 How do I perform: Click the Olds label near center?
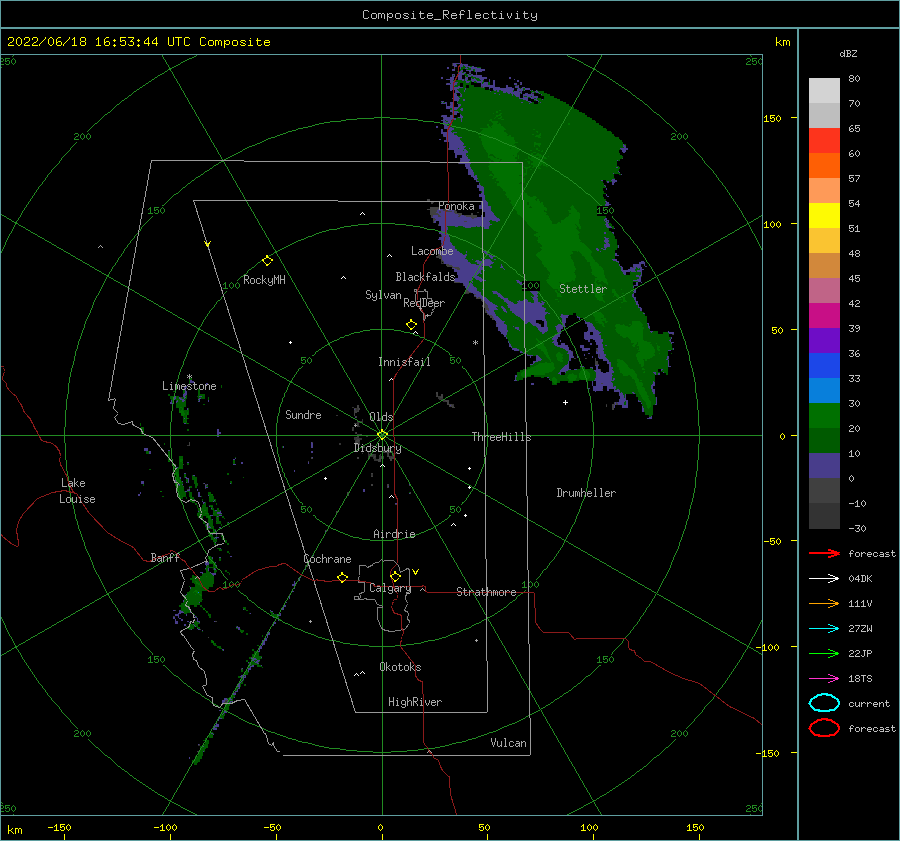381,417
